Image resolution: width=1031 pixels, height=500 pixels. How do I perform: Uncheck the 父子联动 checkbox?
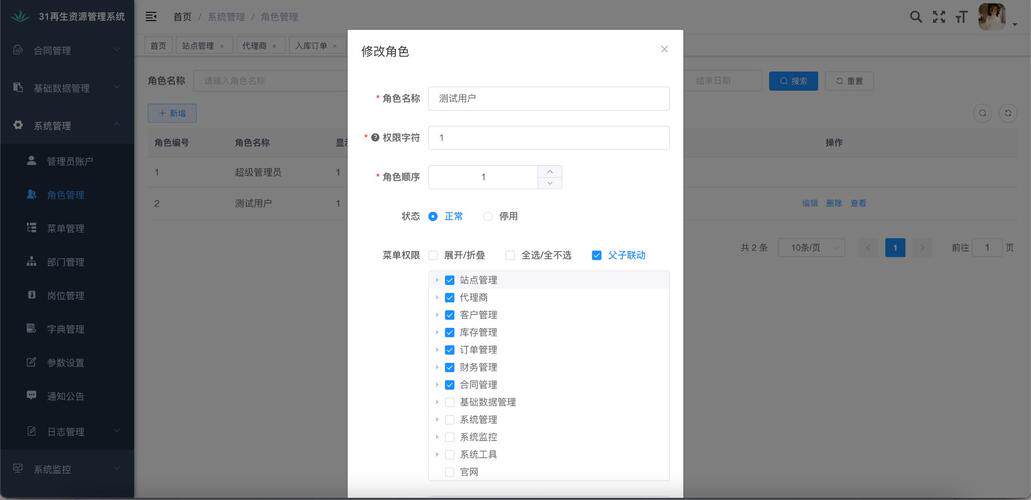click(596, 255)
